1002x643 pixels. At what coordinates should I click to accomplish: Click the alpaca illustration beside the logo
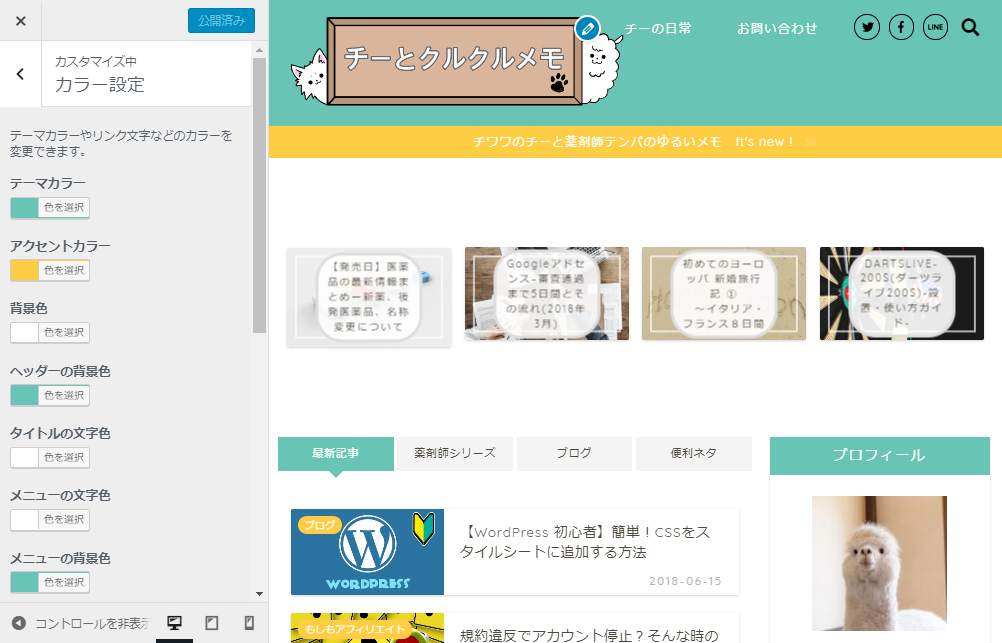tap(601, 70)
